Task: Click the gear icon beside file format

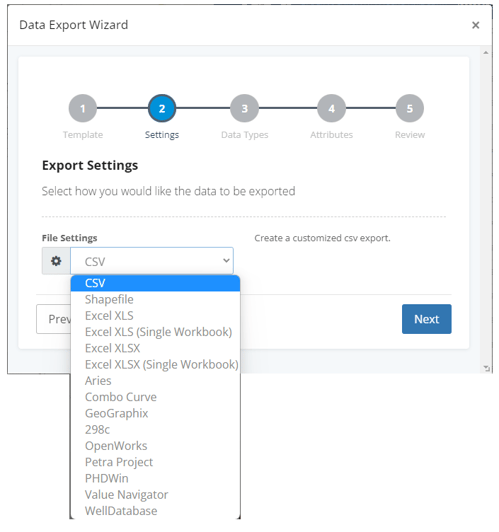Action: (x=56, y=261)
